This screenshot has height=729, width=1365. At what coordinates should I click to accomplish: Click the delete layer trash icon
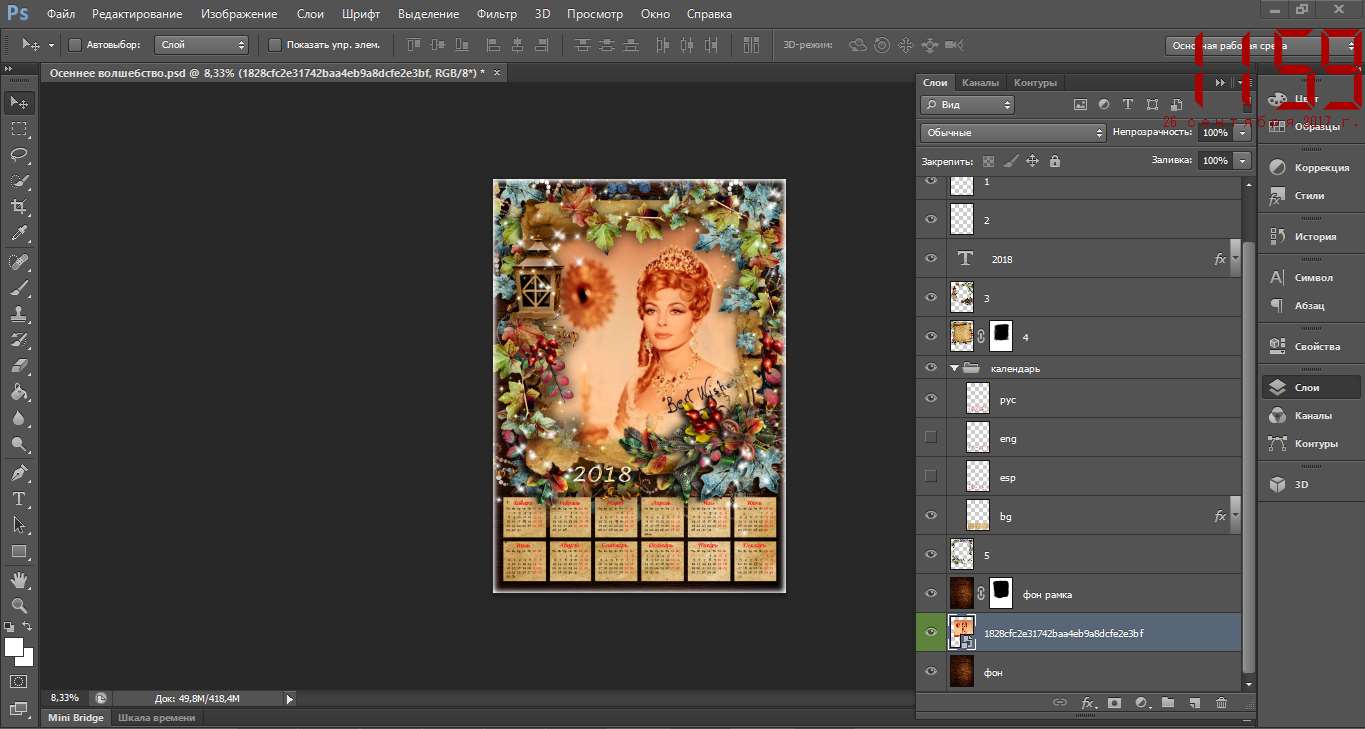pyautogui.click(x=1221, y=703)
